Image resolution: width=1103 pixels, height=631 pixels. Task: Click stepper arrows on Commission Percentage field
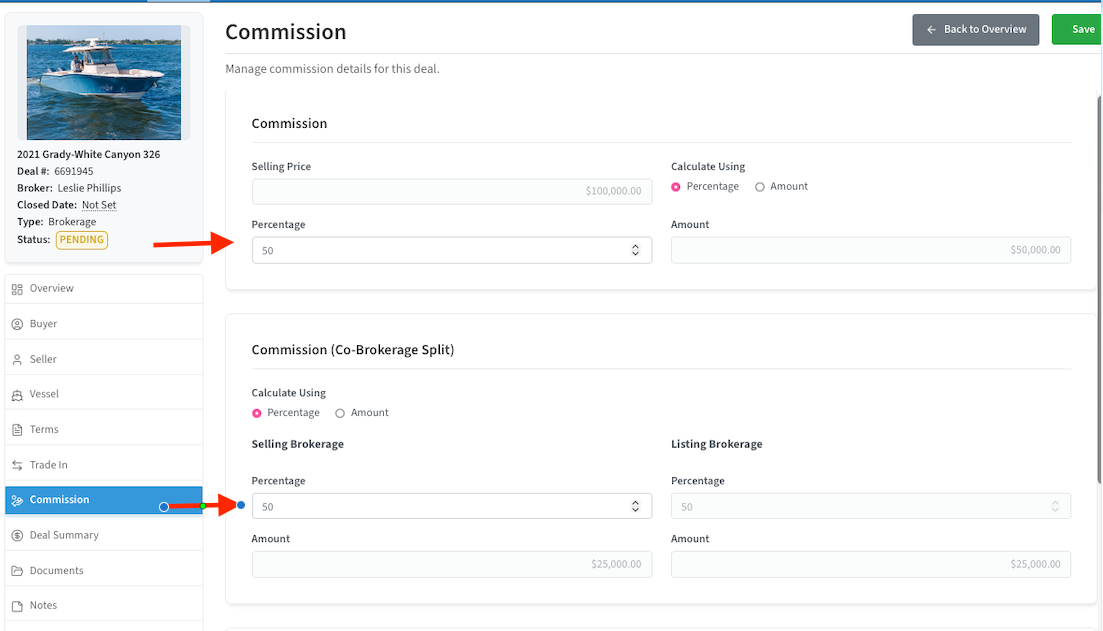pos(635,250)
